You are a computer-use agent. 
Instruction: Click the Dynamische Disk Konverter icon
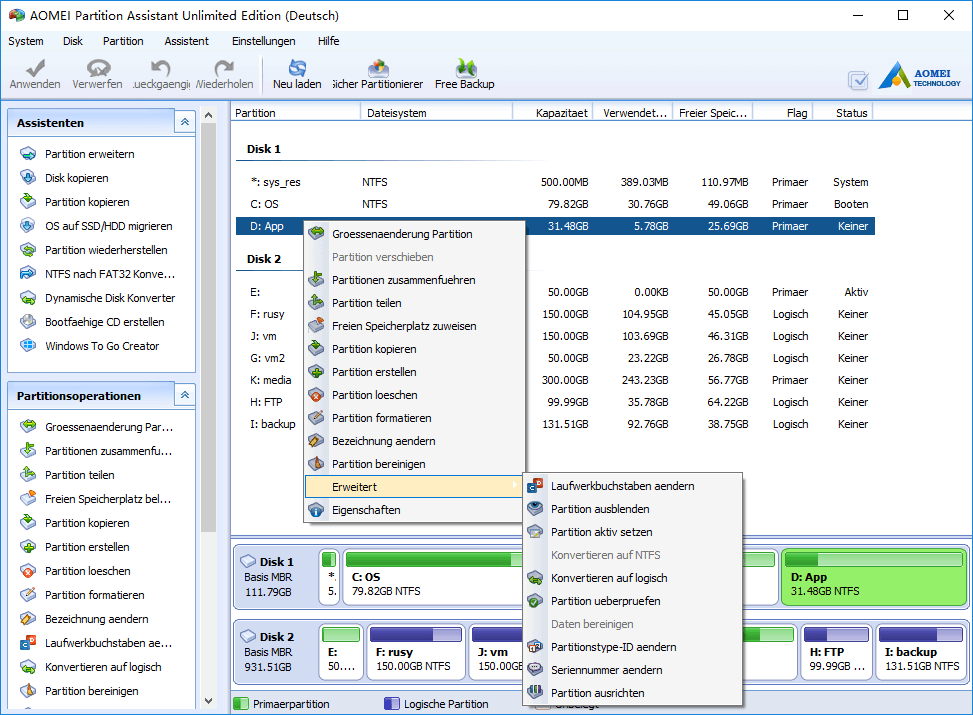[28, 298]
